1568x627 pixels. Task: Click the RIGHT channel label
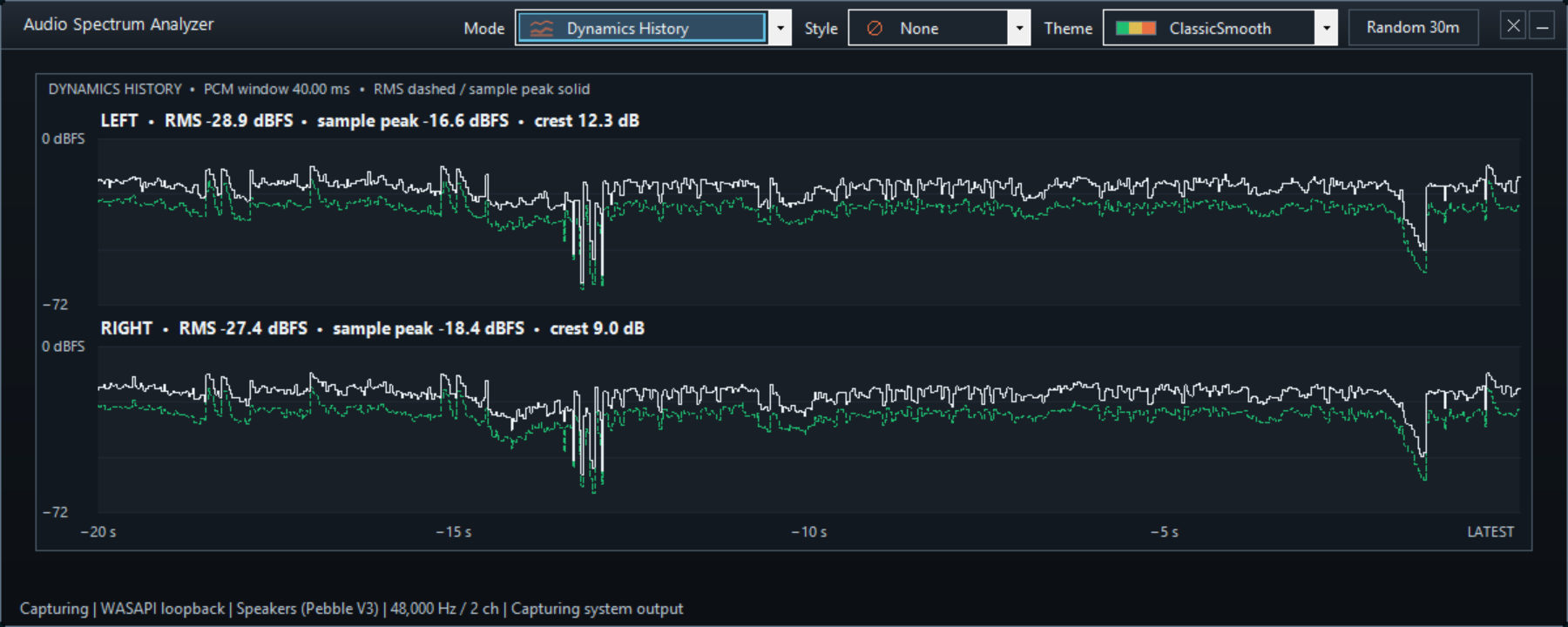(126, 328)
